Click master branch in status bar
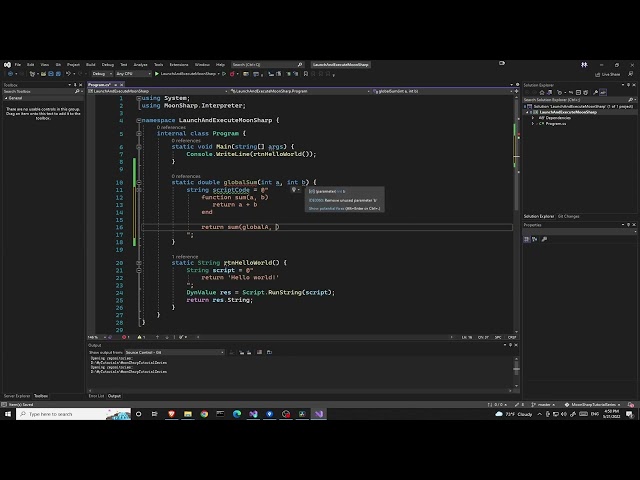Screen dimensions: 640x480 543,405
